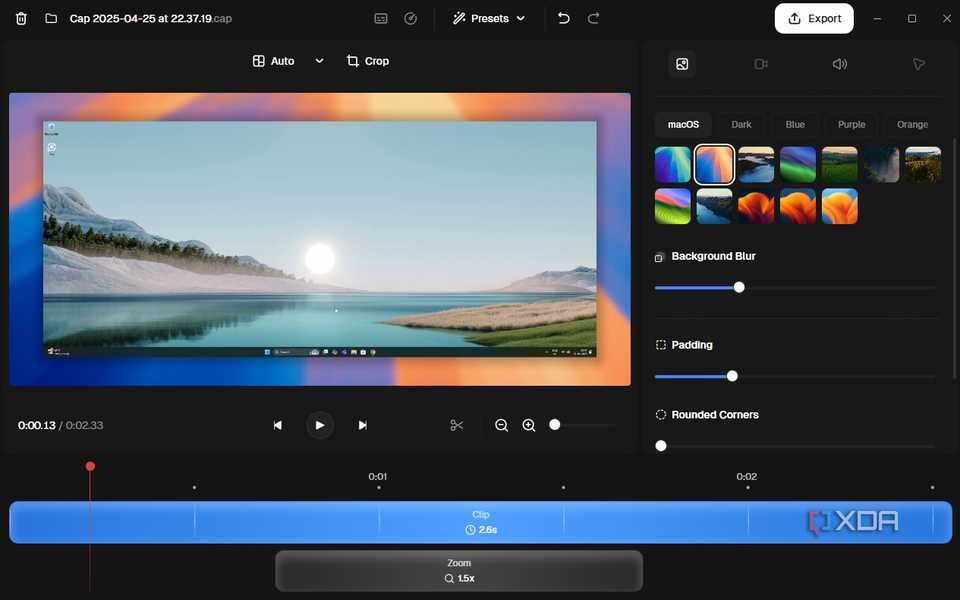Screen dimensions: 960x600
Task: Select the Dark background category
Action: (741, 124)
